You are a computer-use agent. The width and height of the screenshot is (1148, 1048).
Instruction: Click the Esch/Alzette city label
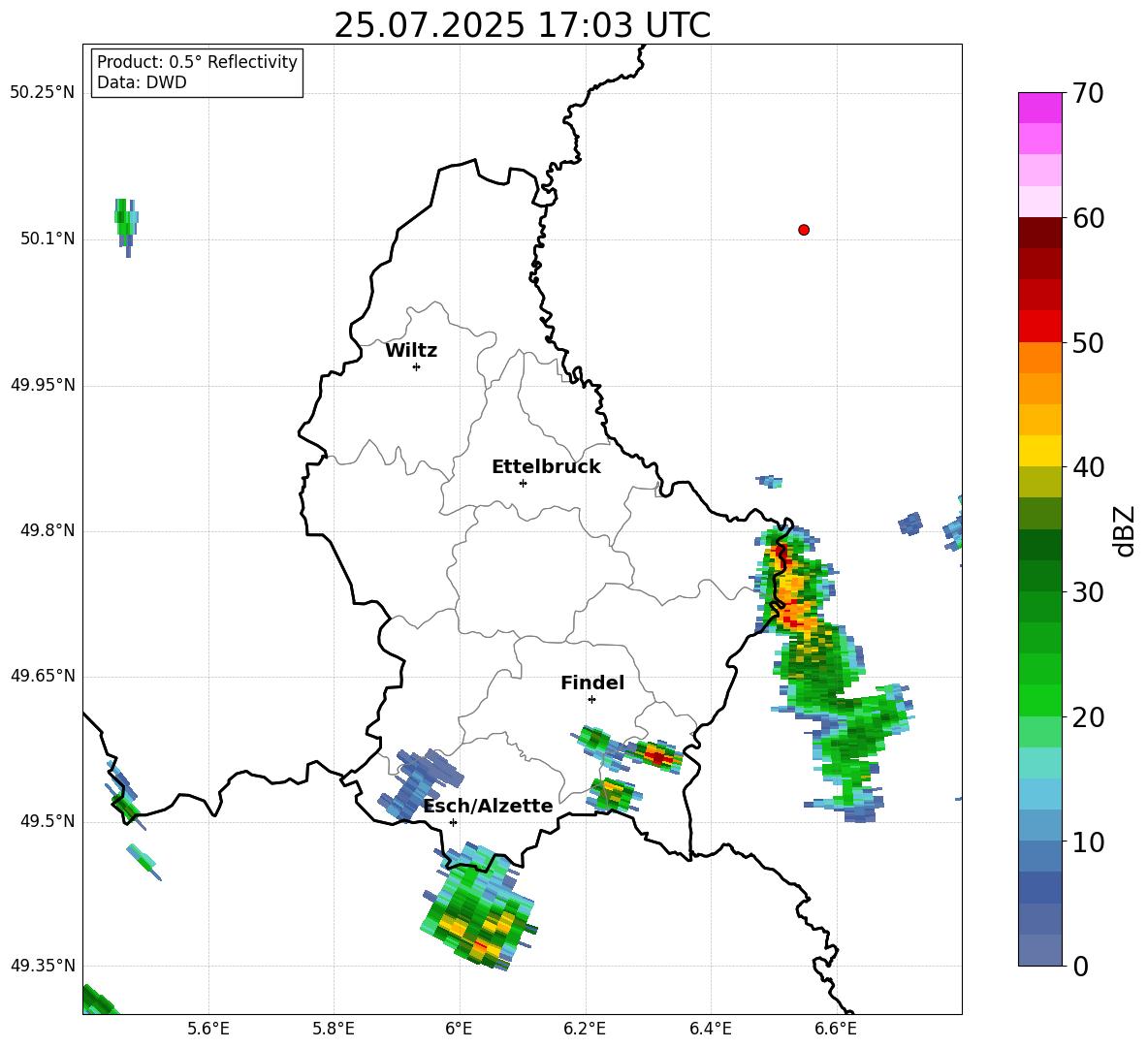coord(488,806)
